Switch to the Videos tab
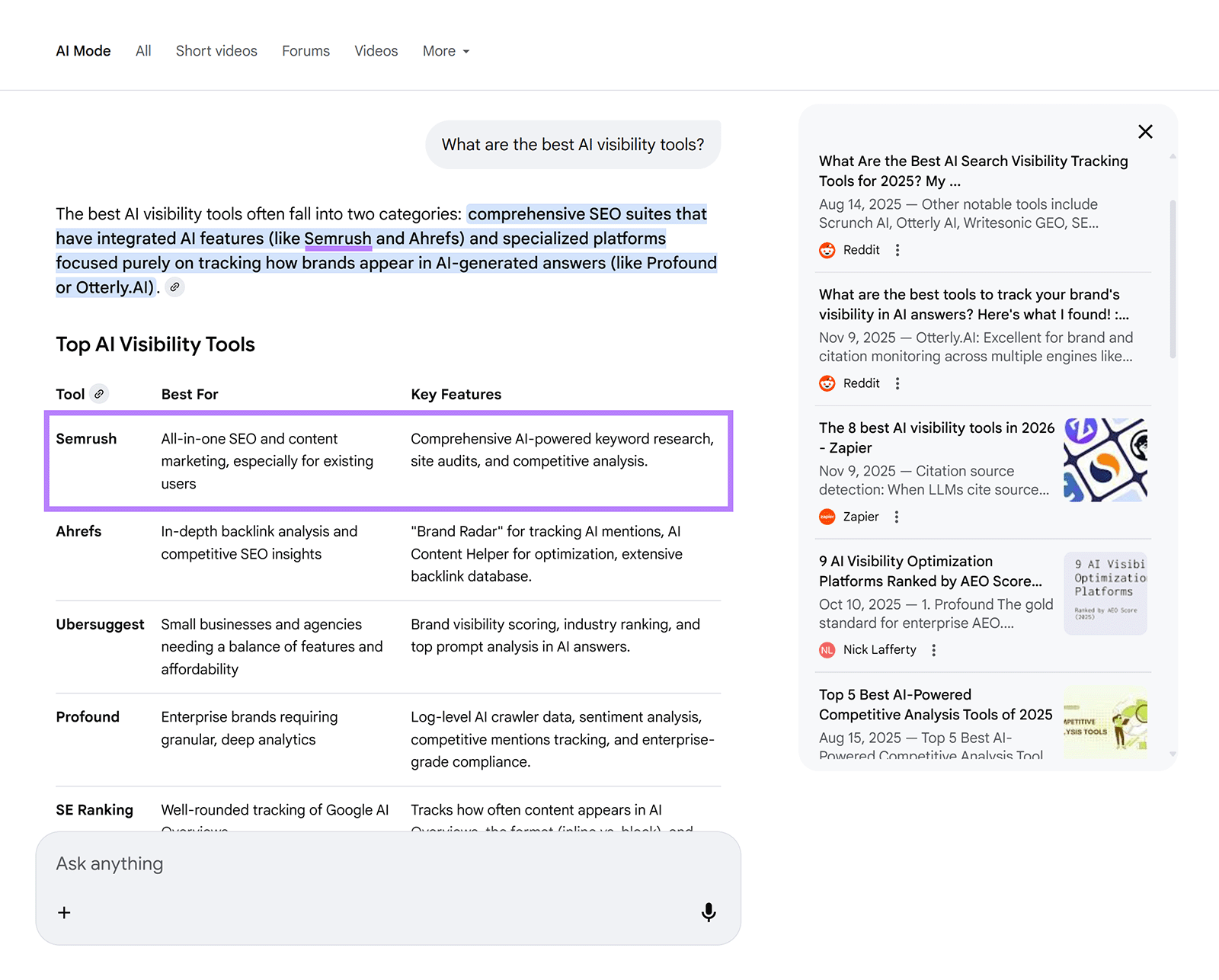 376,51
